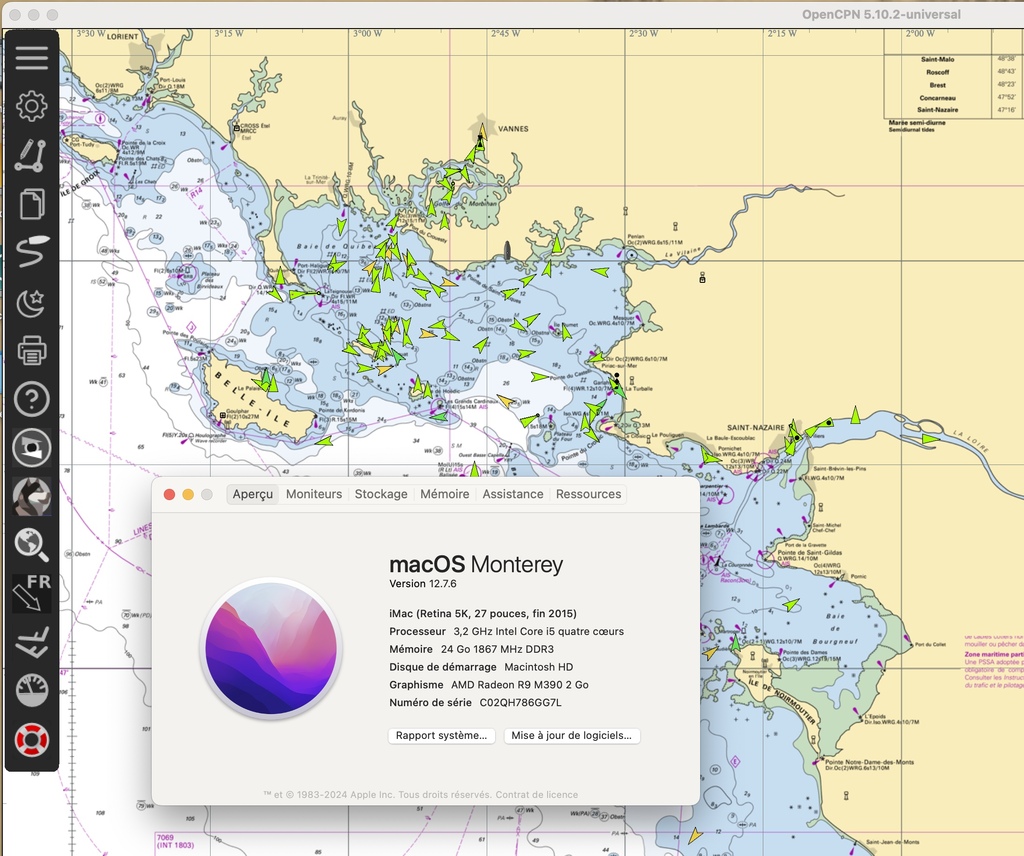
Task: Open the Contrat de licence link
Action: point(537,795)
